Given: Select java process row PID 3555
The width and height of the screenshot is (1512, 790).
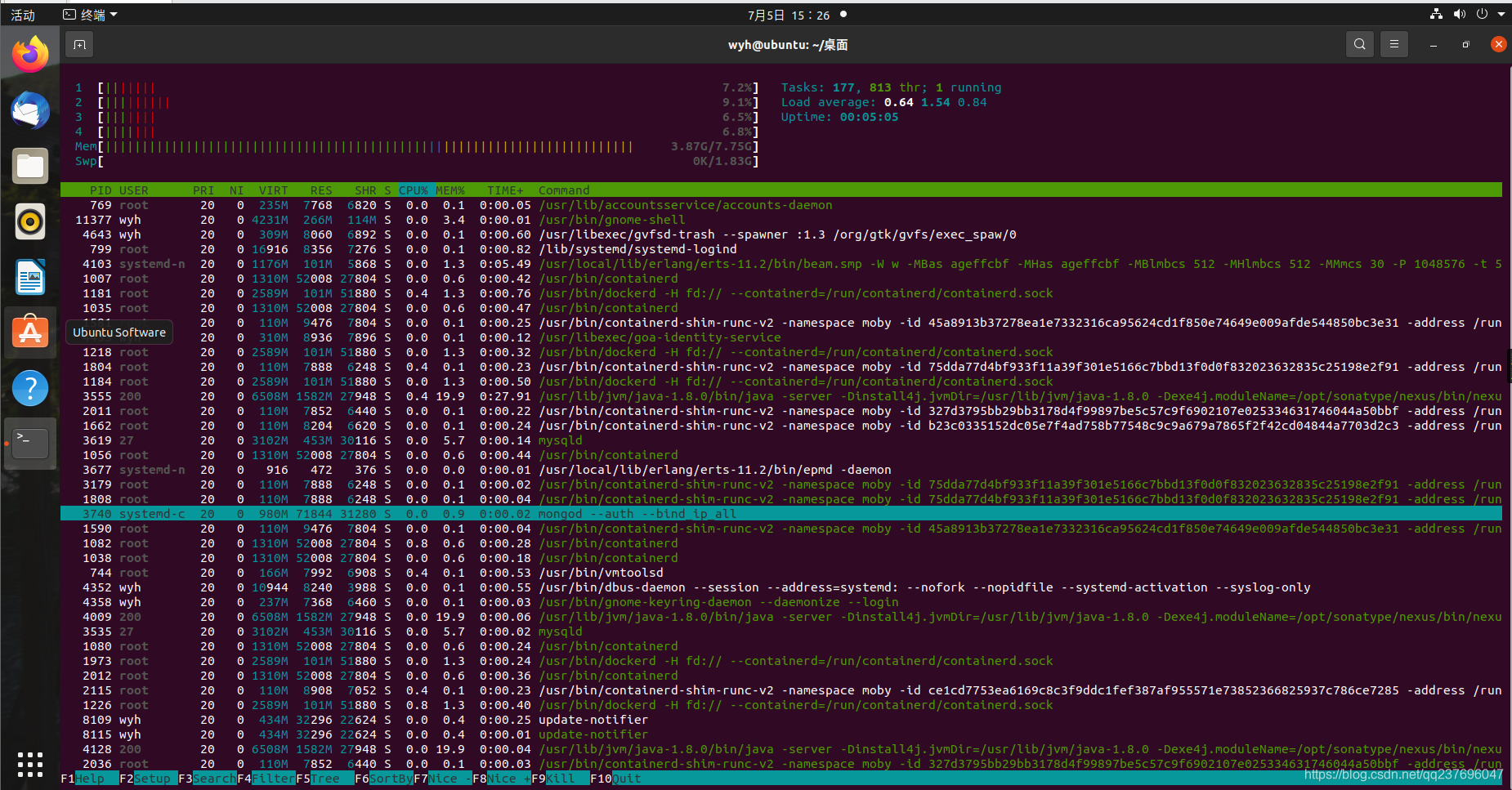Looking at the screenshot, I should [x=781, y=396].
